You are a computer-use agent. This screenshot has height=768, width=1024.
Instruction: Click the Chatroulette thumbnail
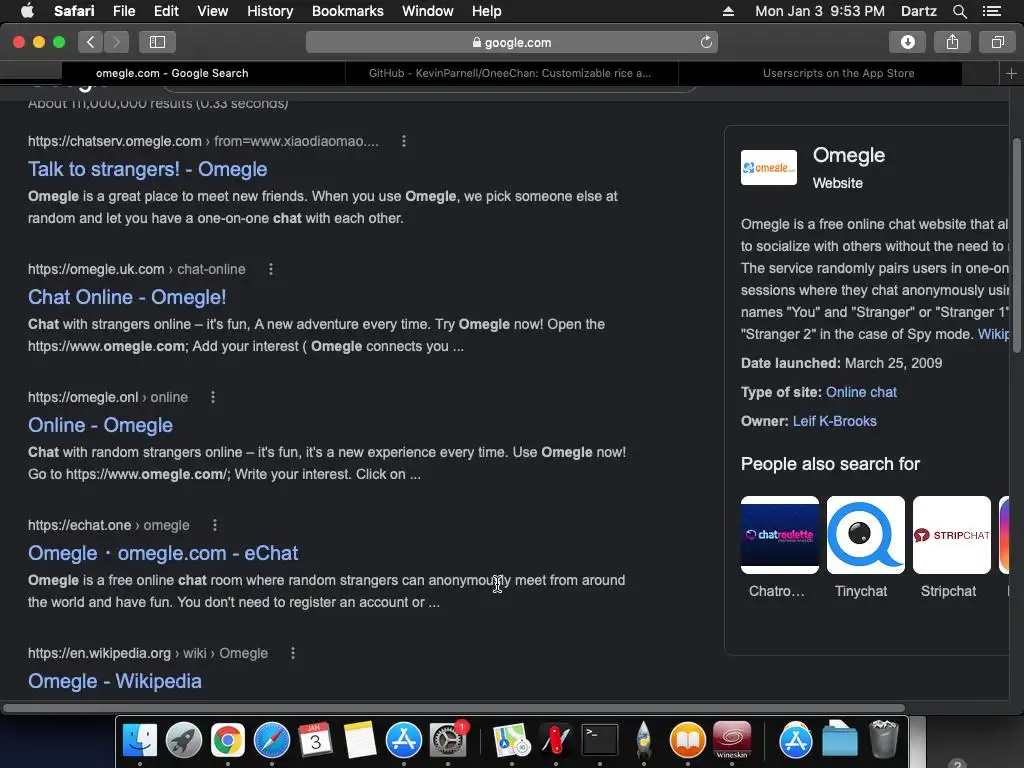(x=780, y=535)
